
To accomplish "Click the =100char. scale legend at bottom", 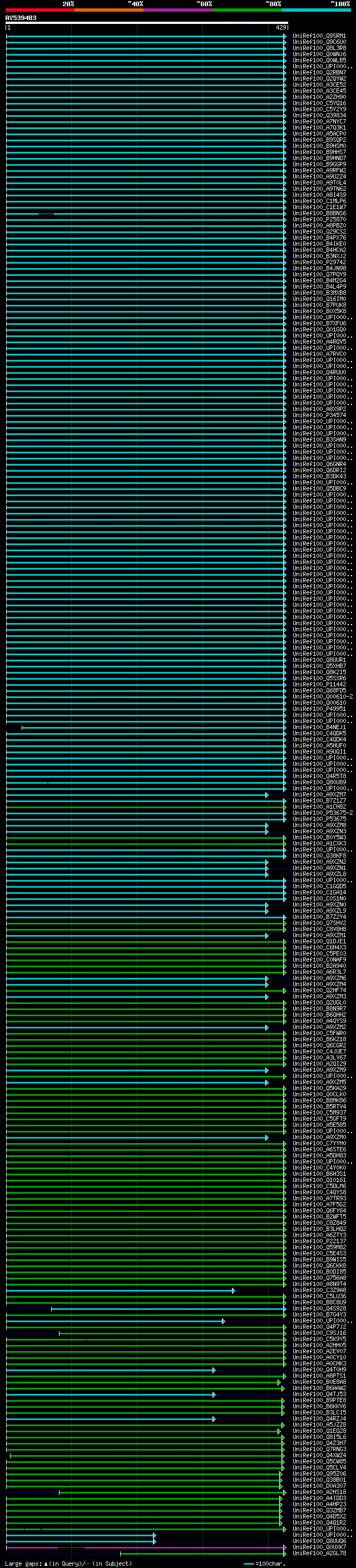I will [265, 1564].
